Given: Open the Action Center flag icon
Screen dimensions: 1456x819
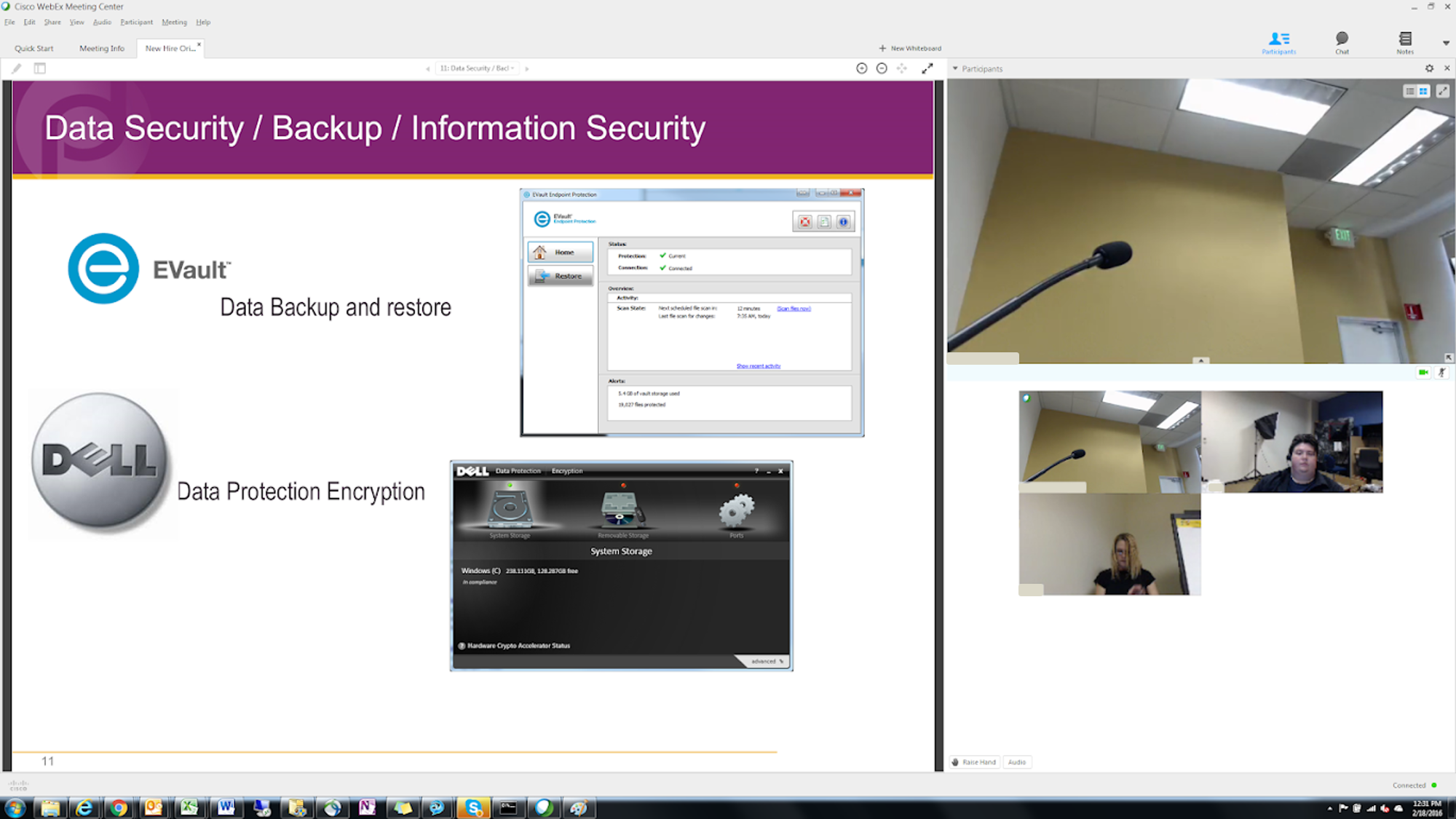Looking at the screenshot, I should pos(1343,808).
